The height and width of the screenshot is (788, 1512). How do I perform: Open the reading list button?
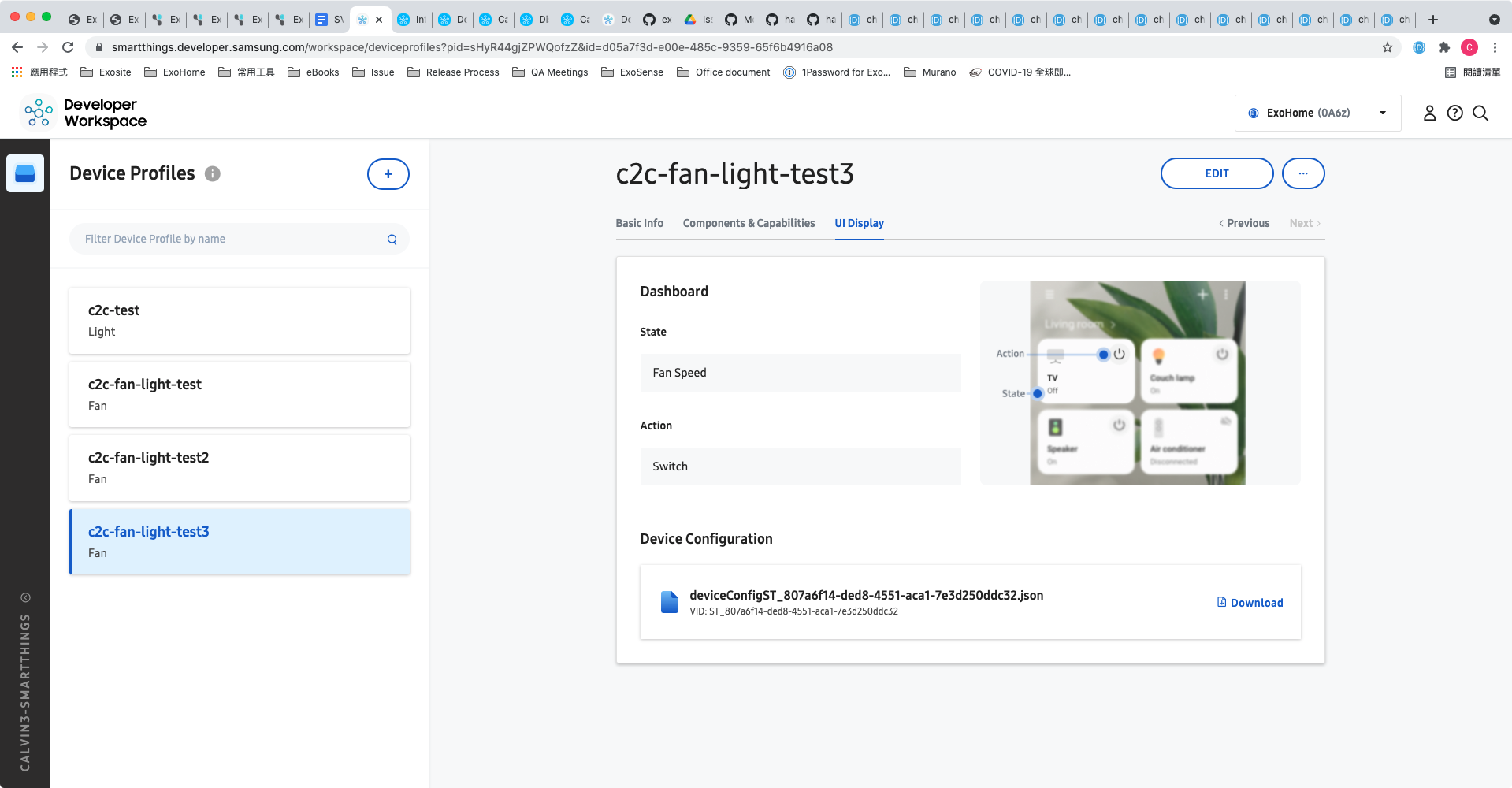click(1473, 72)
